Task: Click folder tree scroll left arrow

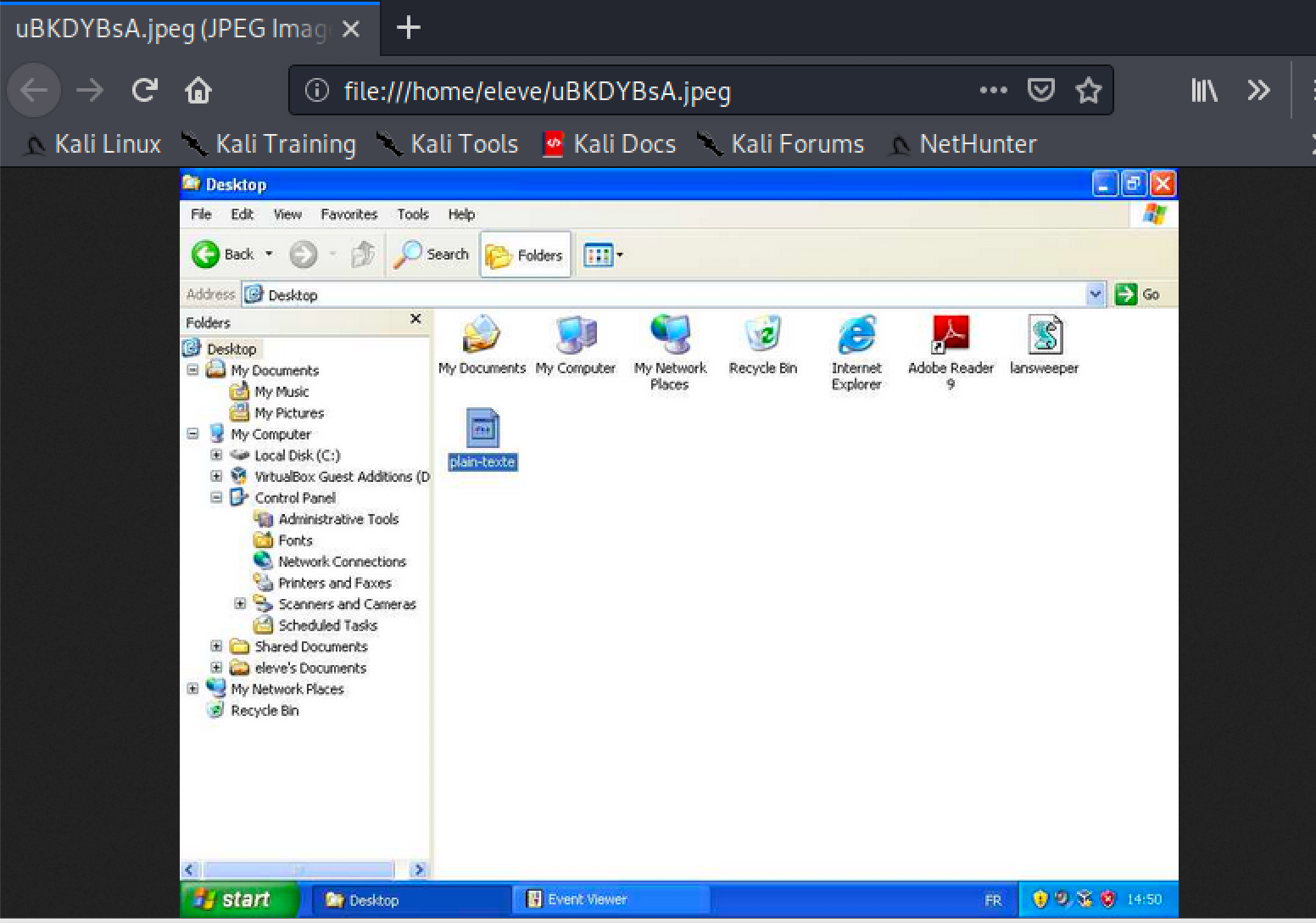Action: (190, 870)
